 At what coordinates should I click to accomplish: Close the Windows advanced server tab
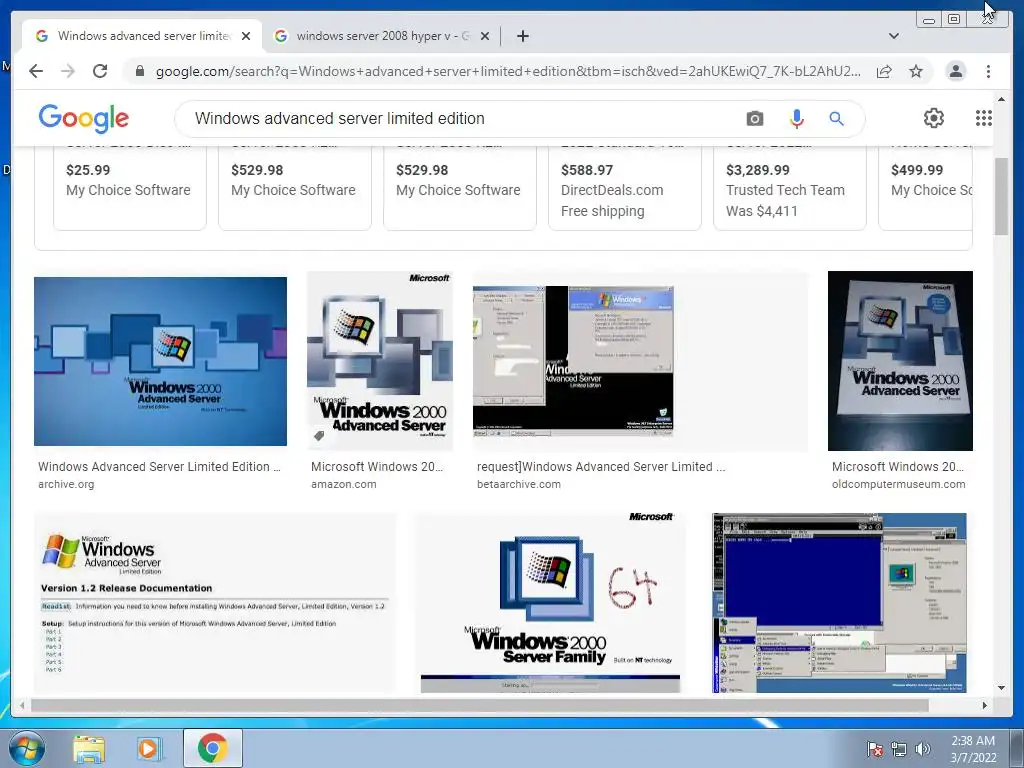click(x=246, y=36)
